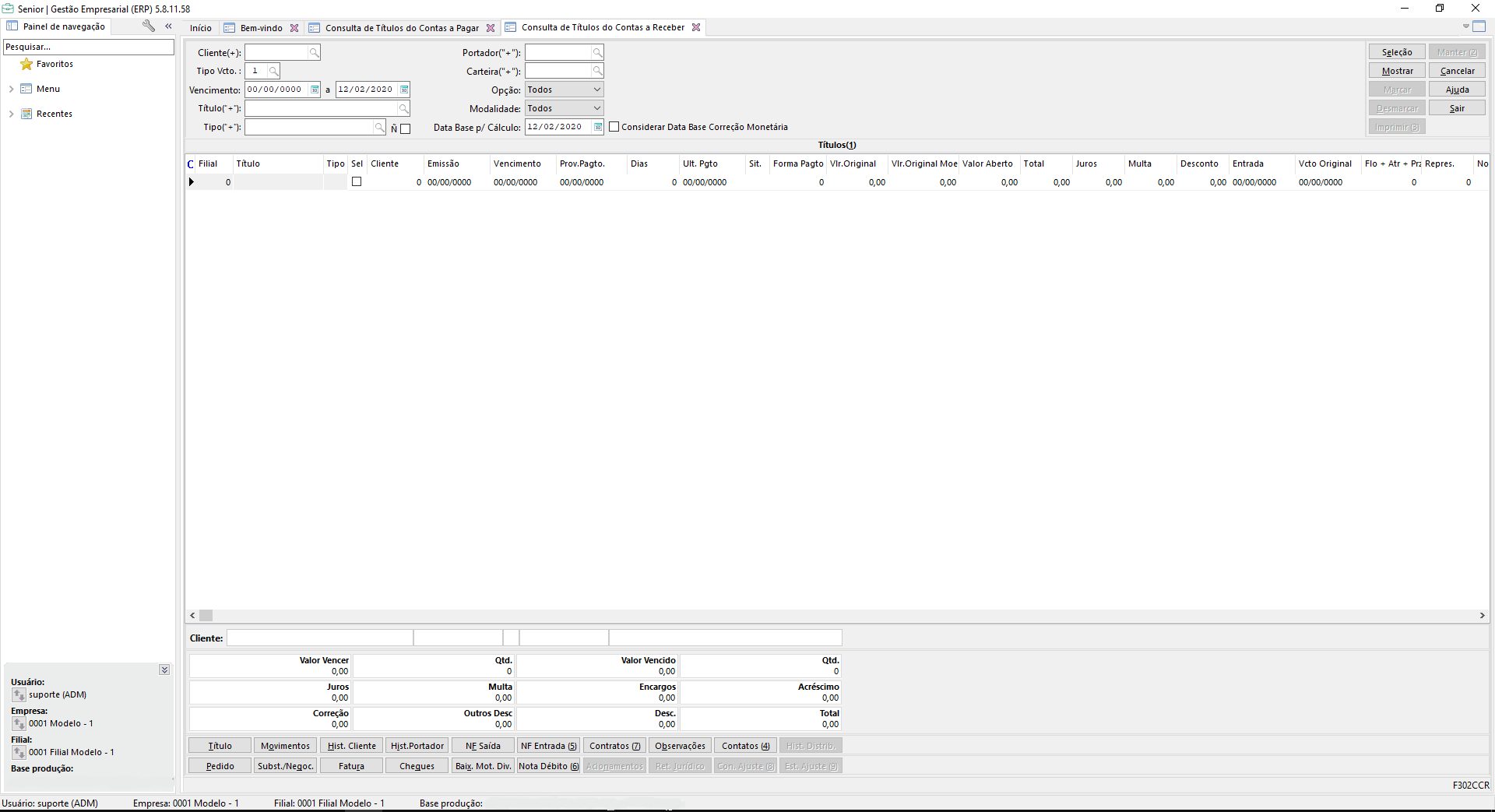Image resolution: width=1495 pixels, height=812 pixels.
Task: Click the Valor Aberto column header
Action: pos(989,163)
